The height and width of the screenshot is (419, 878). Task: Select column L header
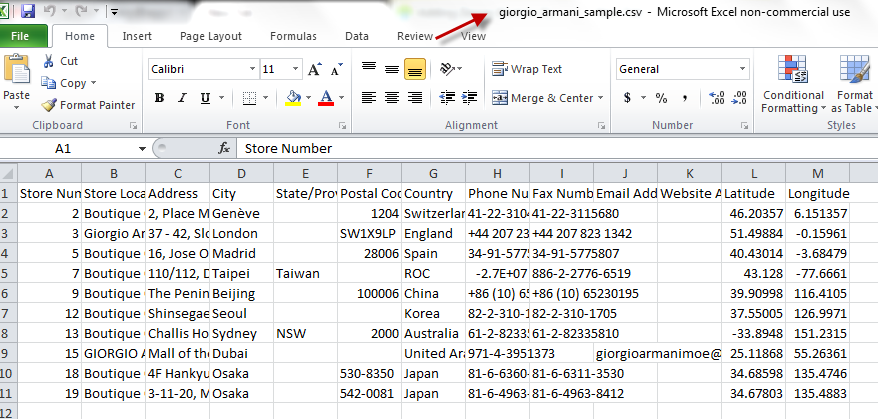pyautogui.click(x=754, y=174)
